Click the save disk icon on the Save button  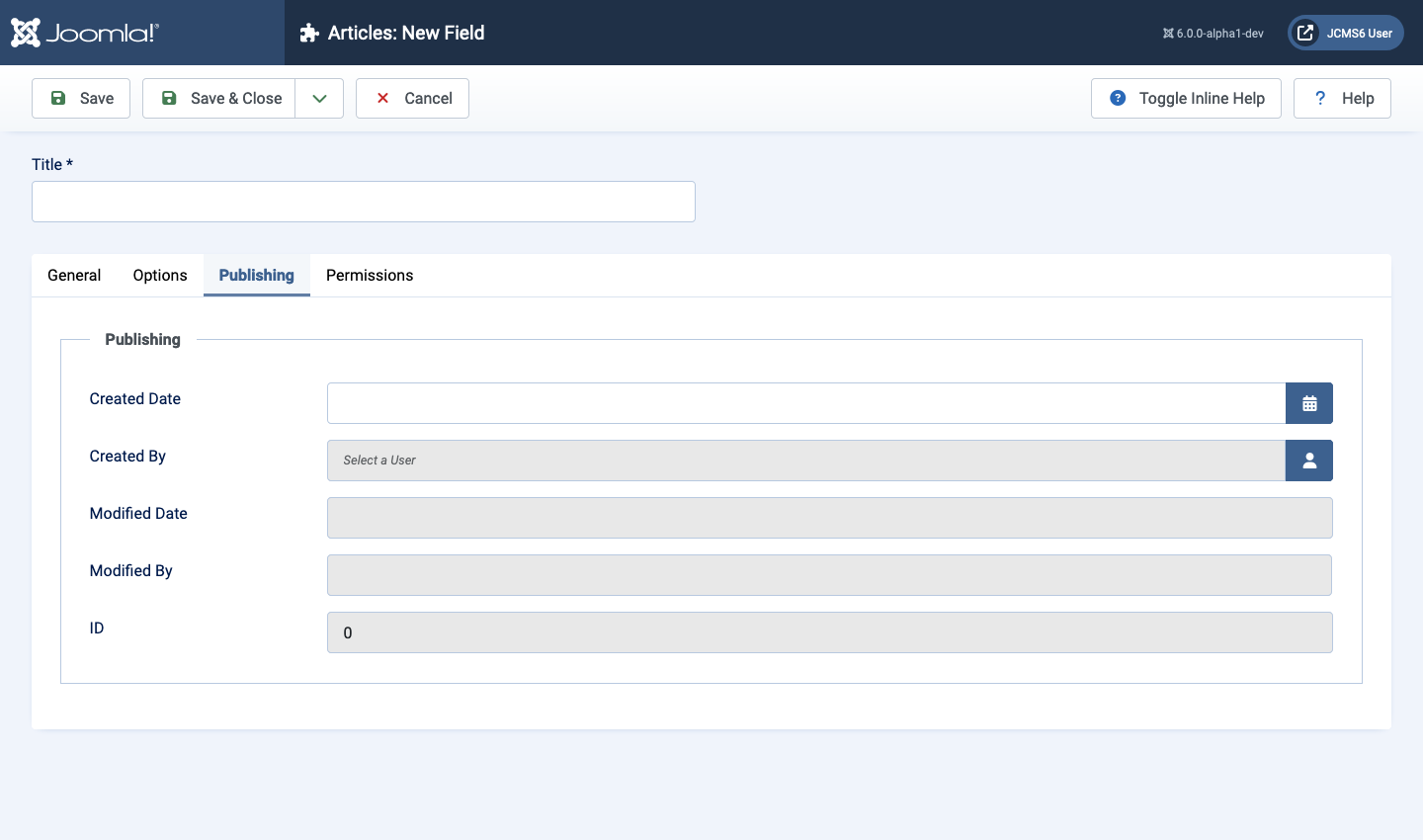tap(59, 98)
